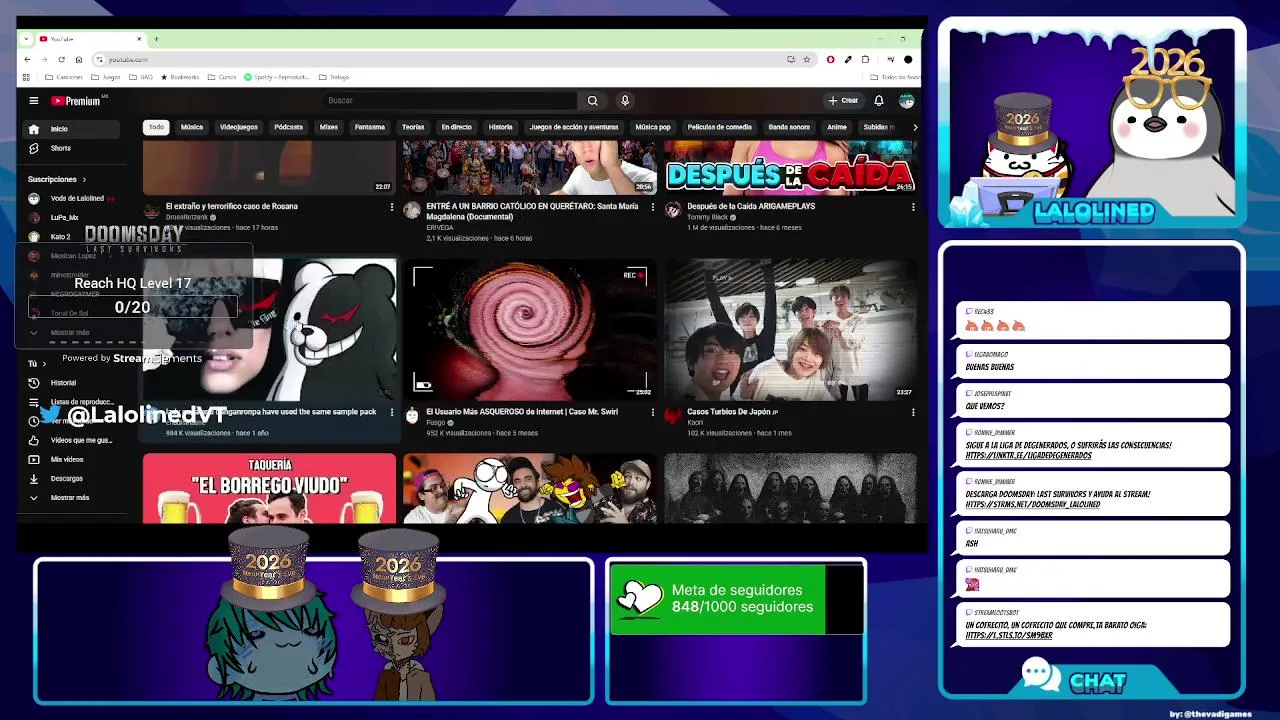Open Casos Turbios De Japón thumbnail

click(790, 330)
